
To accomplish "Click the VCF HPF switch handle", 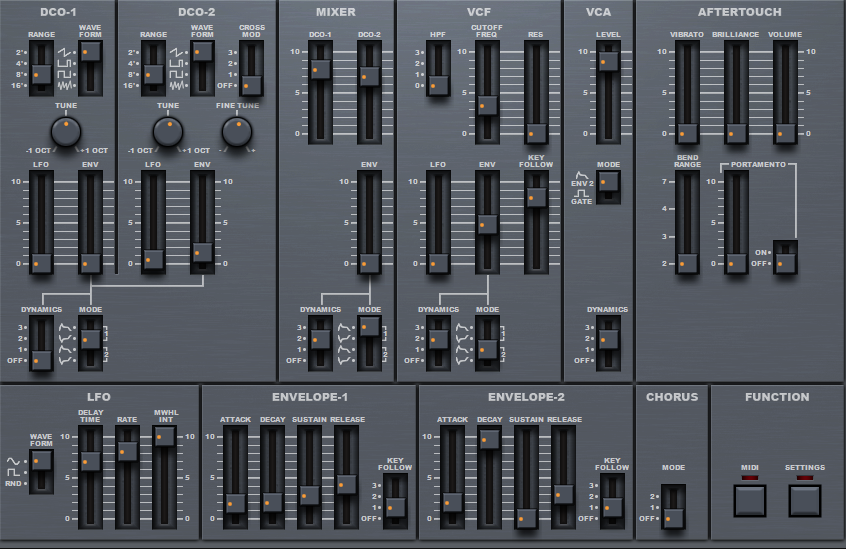I will [x=438, y=85].
